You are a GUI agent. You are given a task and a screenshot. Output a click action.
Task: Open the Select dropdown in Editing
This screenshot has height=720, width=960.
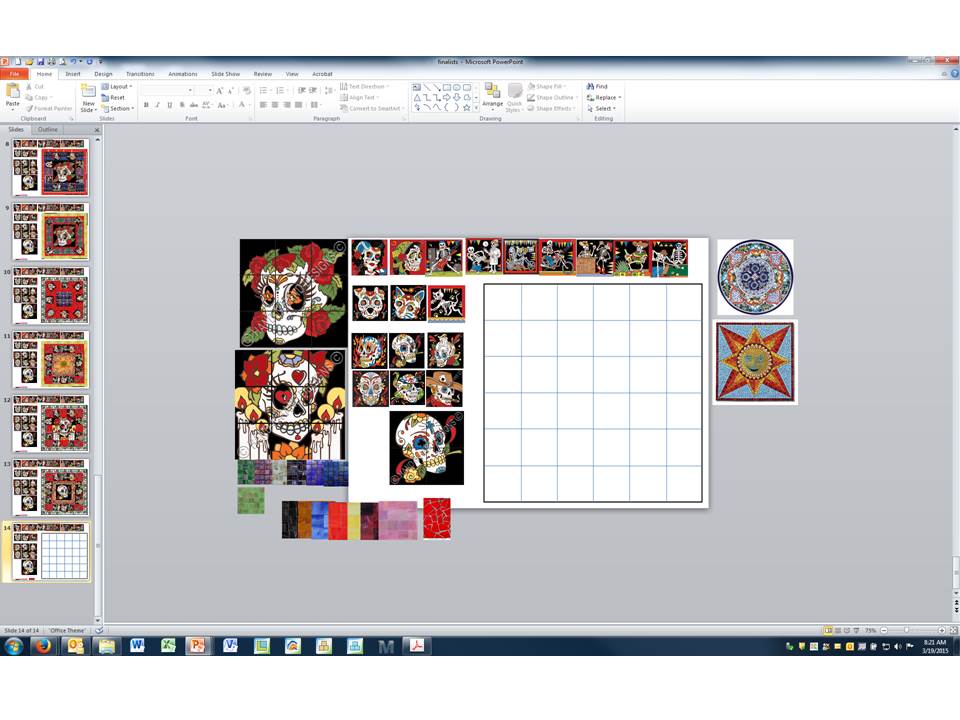pos(601,108)
